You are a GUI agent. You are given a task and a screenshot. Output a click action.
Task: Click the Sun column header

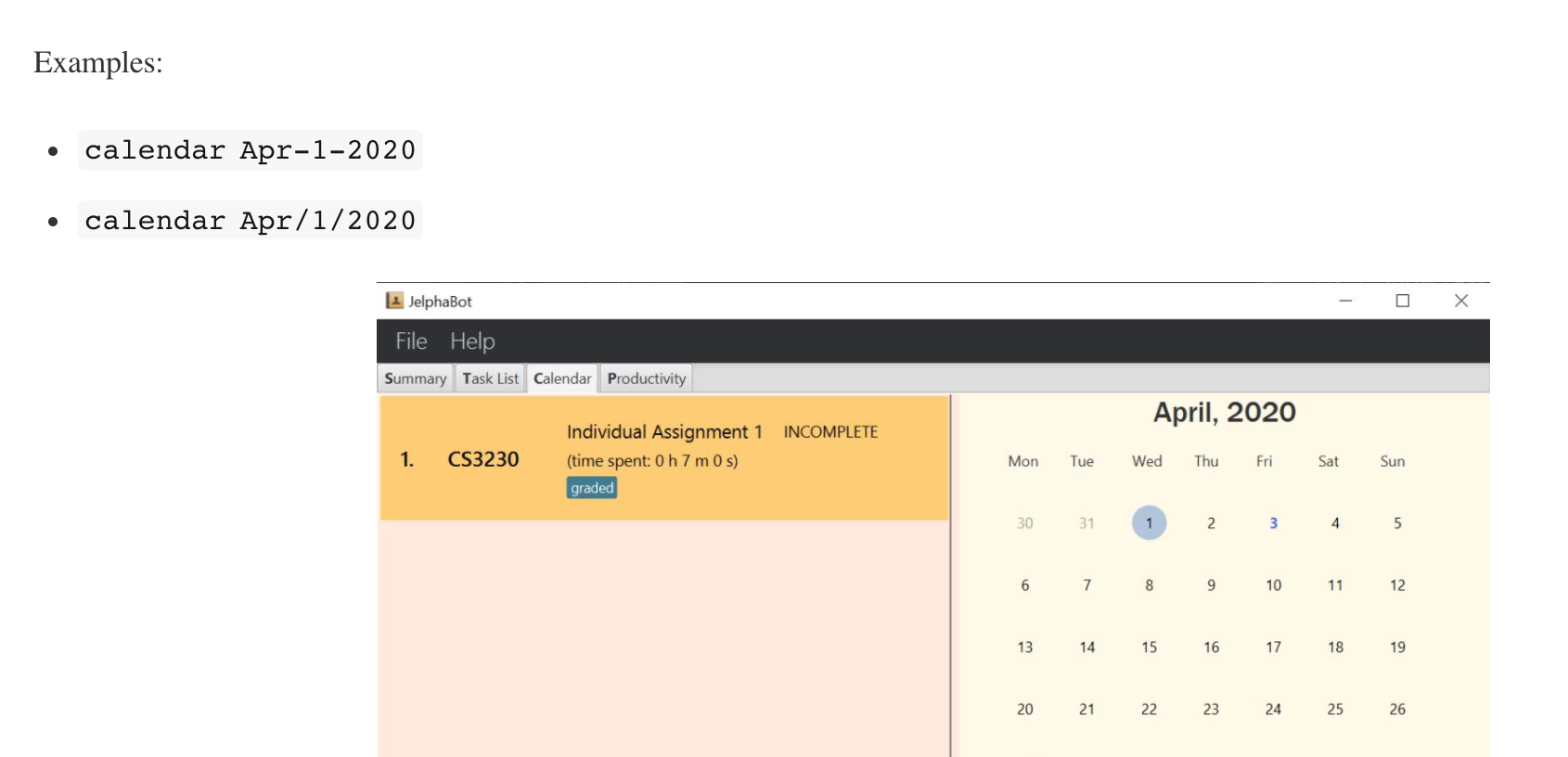pyautogui.click(x=1393, y=461)
